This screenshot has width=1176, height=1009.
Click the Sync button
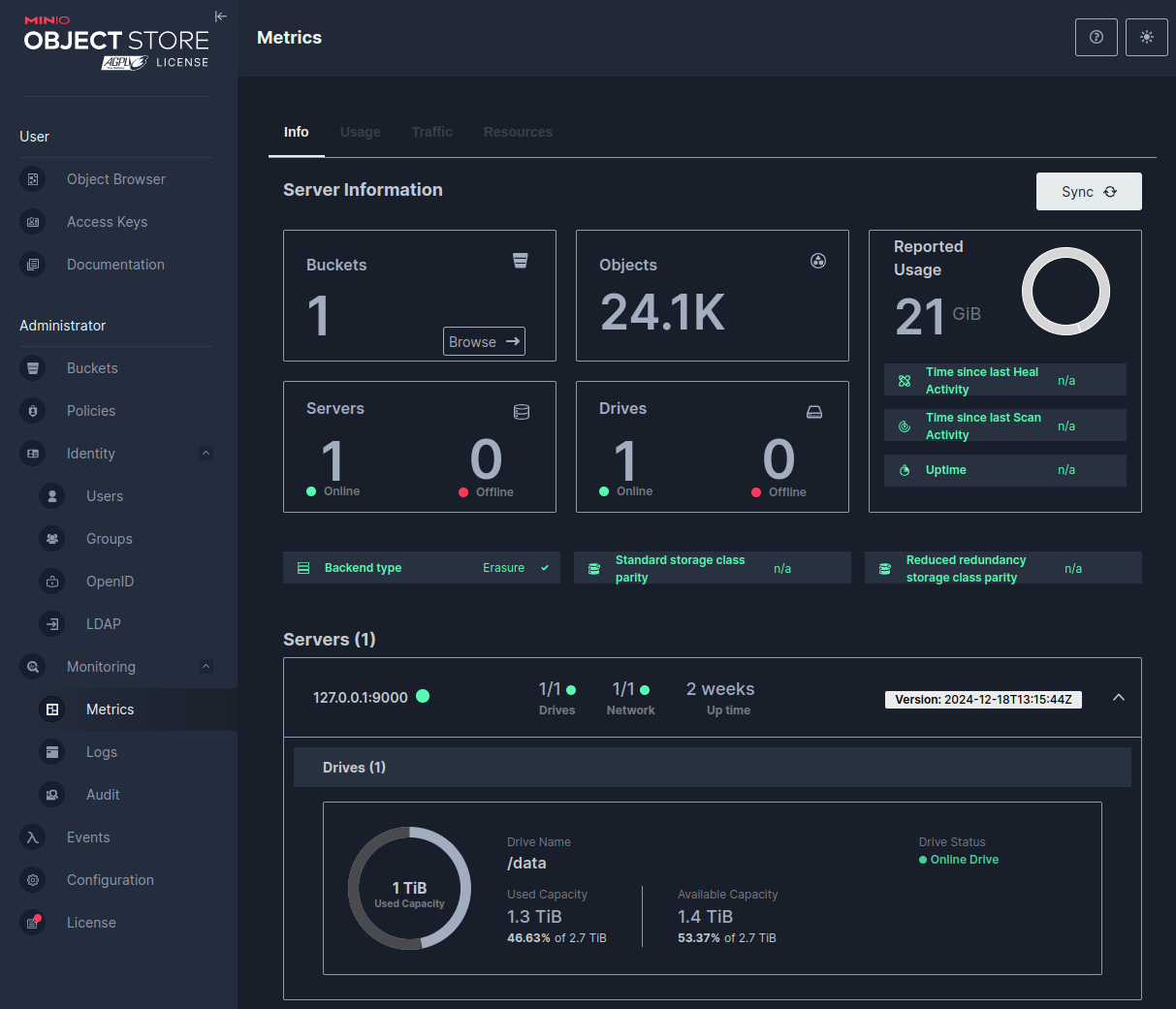[x=1089, y=192]
